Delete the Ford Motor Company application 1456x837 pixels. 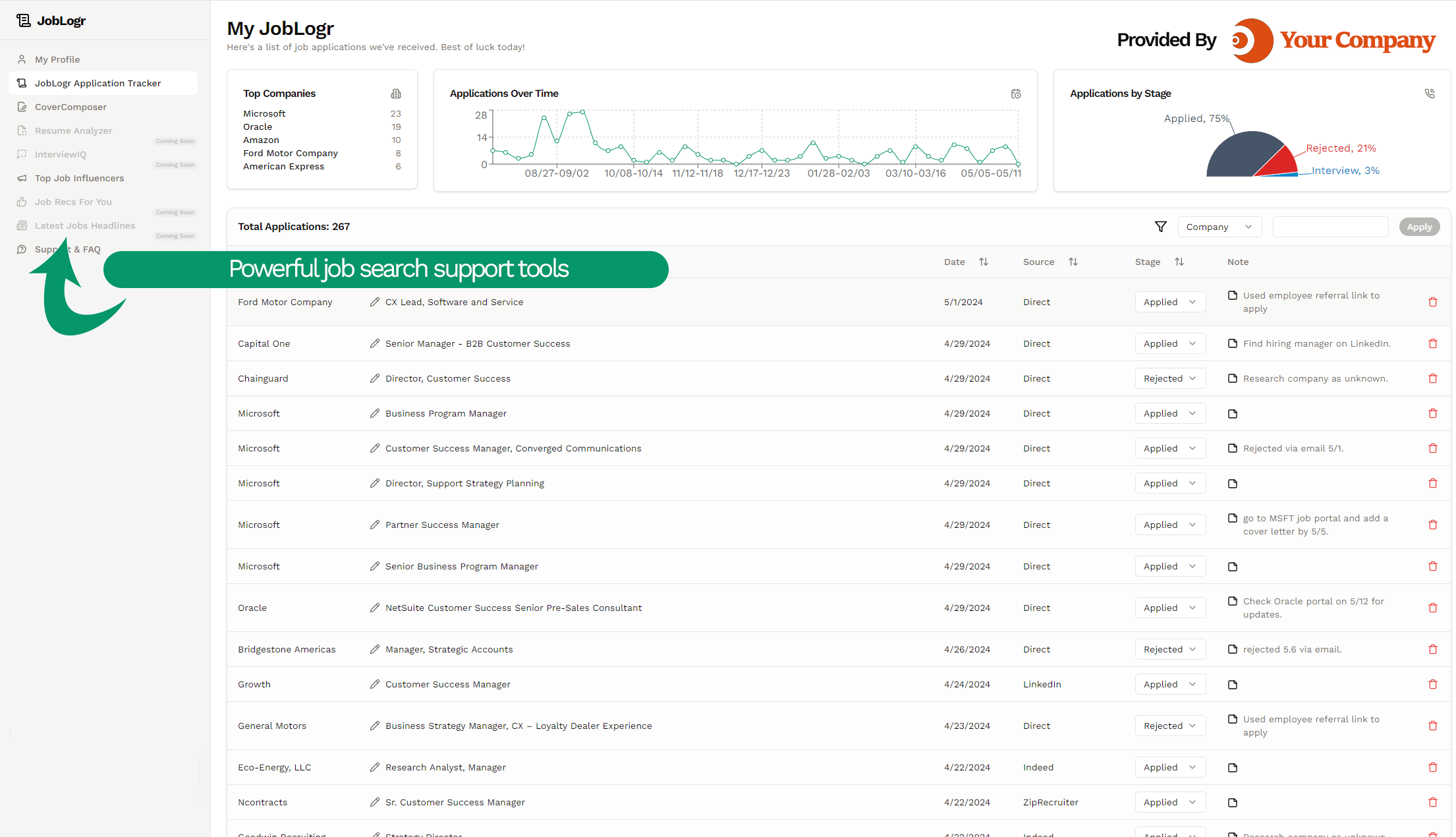coord(1433,302)
